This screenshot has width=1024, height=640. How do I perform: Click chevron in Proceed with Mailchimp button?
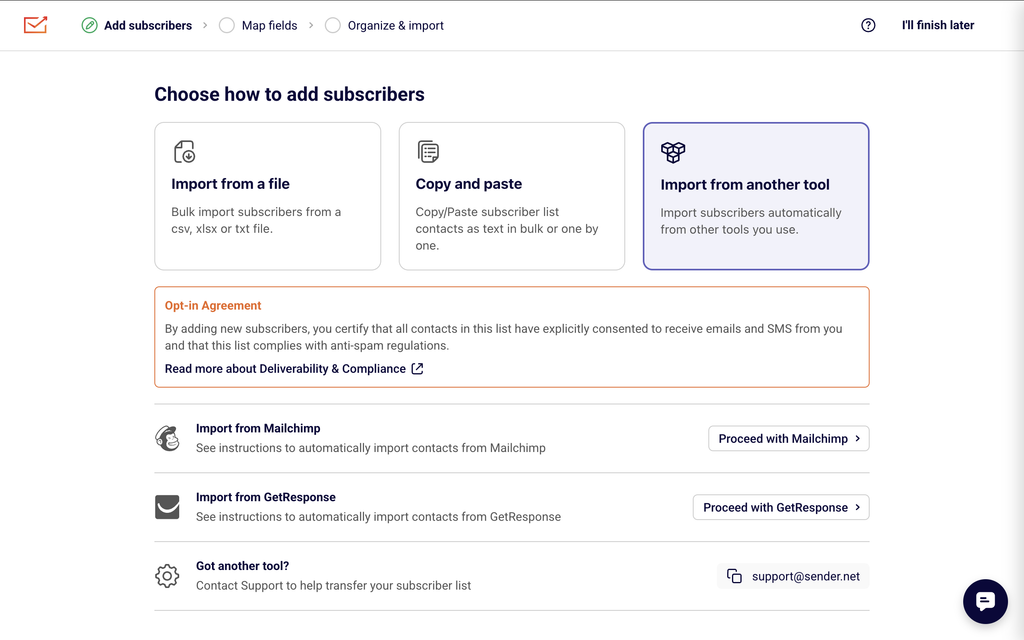pos(857,439)
